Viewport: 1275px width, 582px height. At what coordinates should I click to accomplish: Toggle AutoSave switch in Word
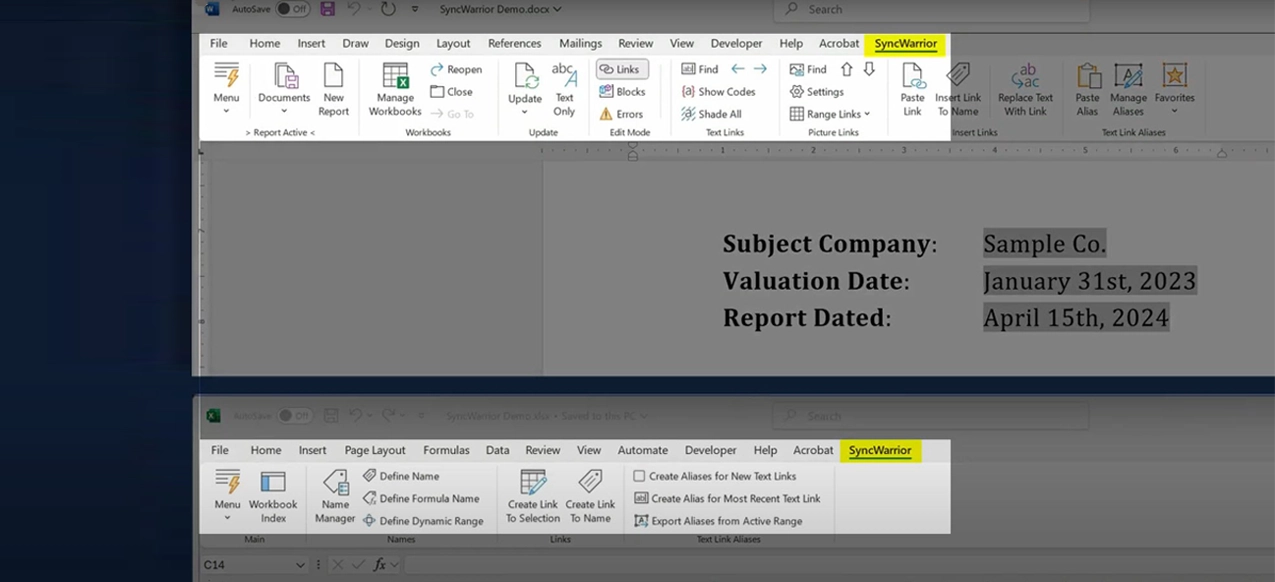292,9
